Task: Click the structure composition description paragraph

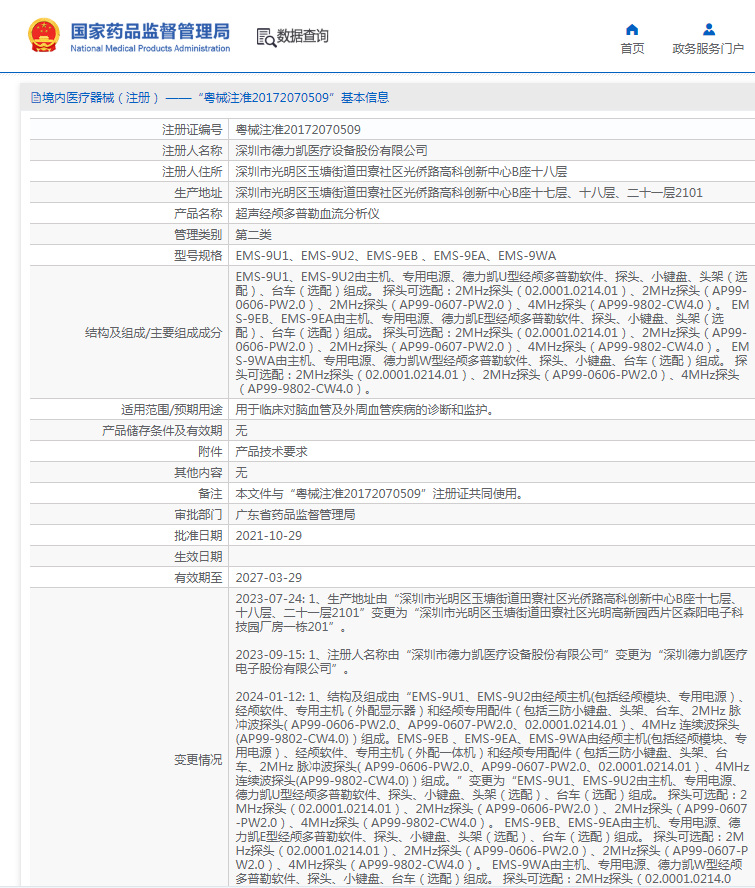Action: click(x=492, y=332)
